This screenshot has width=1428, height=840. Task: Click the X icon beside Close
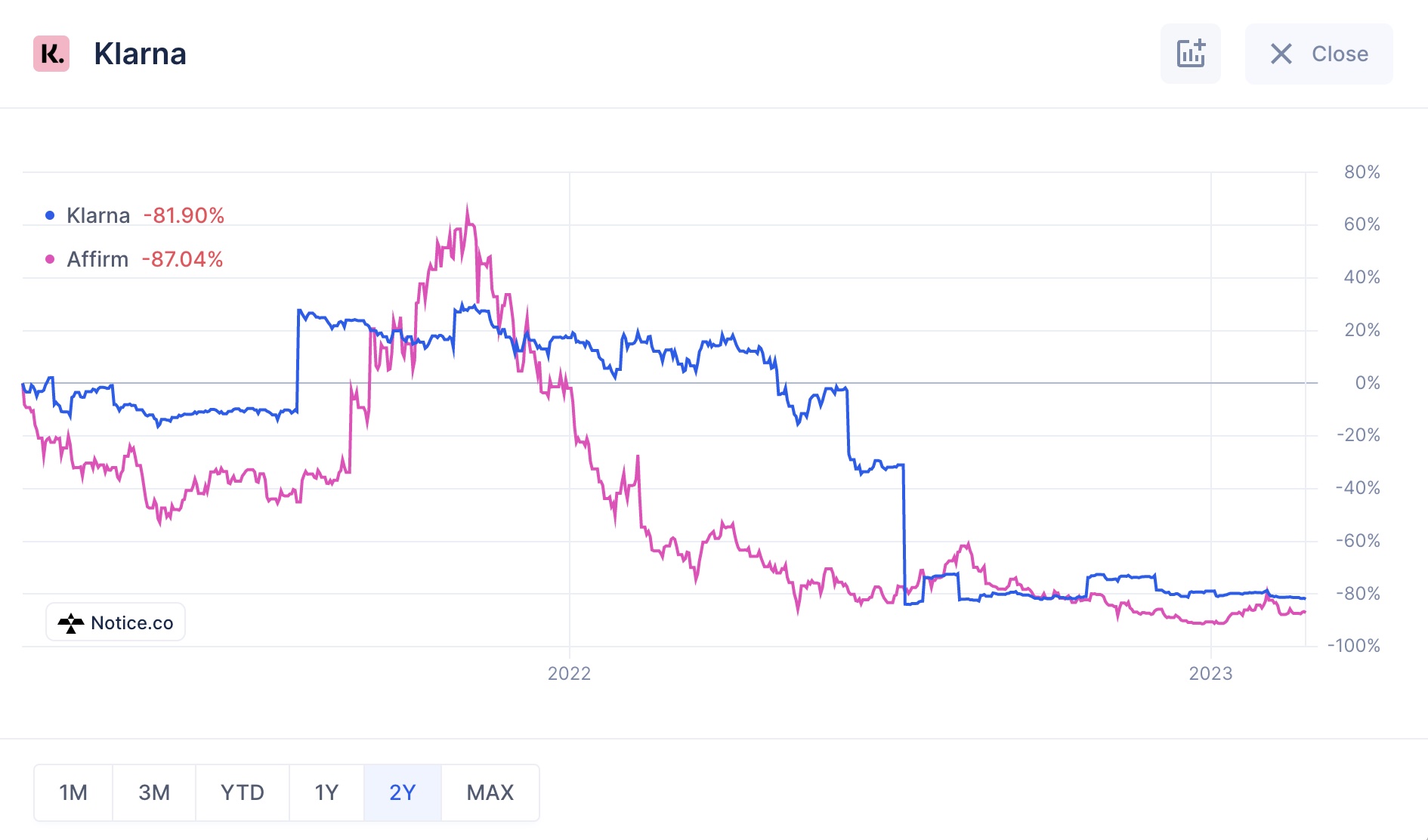click(1281, 54)
